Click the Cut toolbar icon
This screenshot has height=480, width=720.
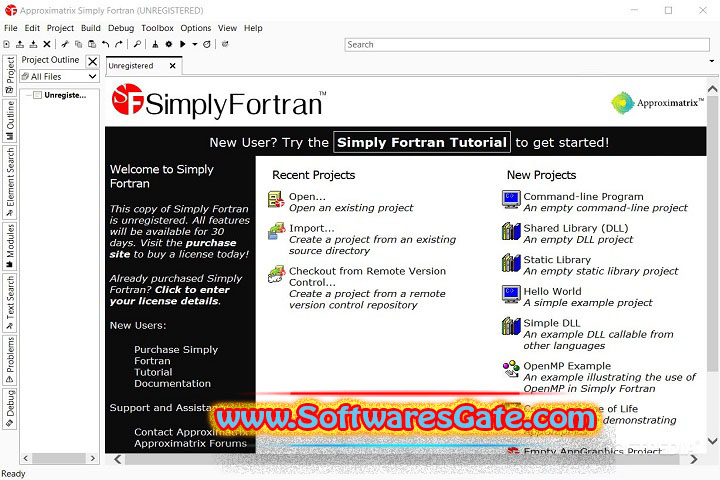point(65,44)
